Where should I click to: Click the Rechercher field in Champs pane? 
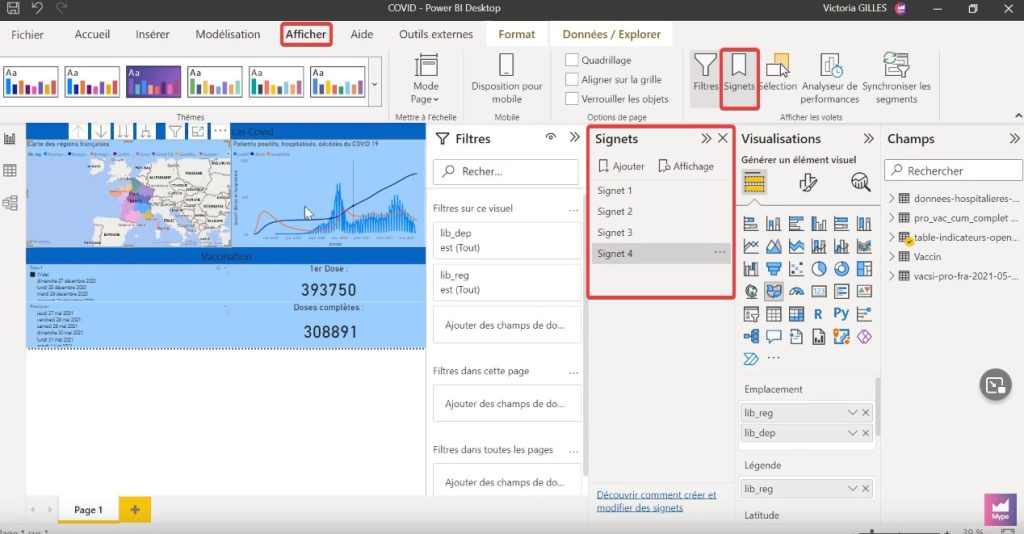(x=953, y=170)
